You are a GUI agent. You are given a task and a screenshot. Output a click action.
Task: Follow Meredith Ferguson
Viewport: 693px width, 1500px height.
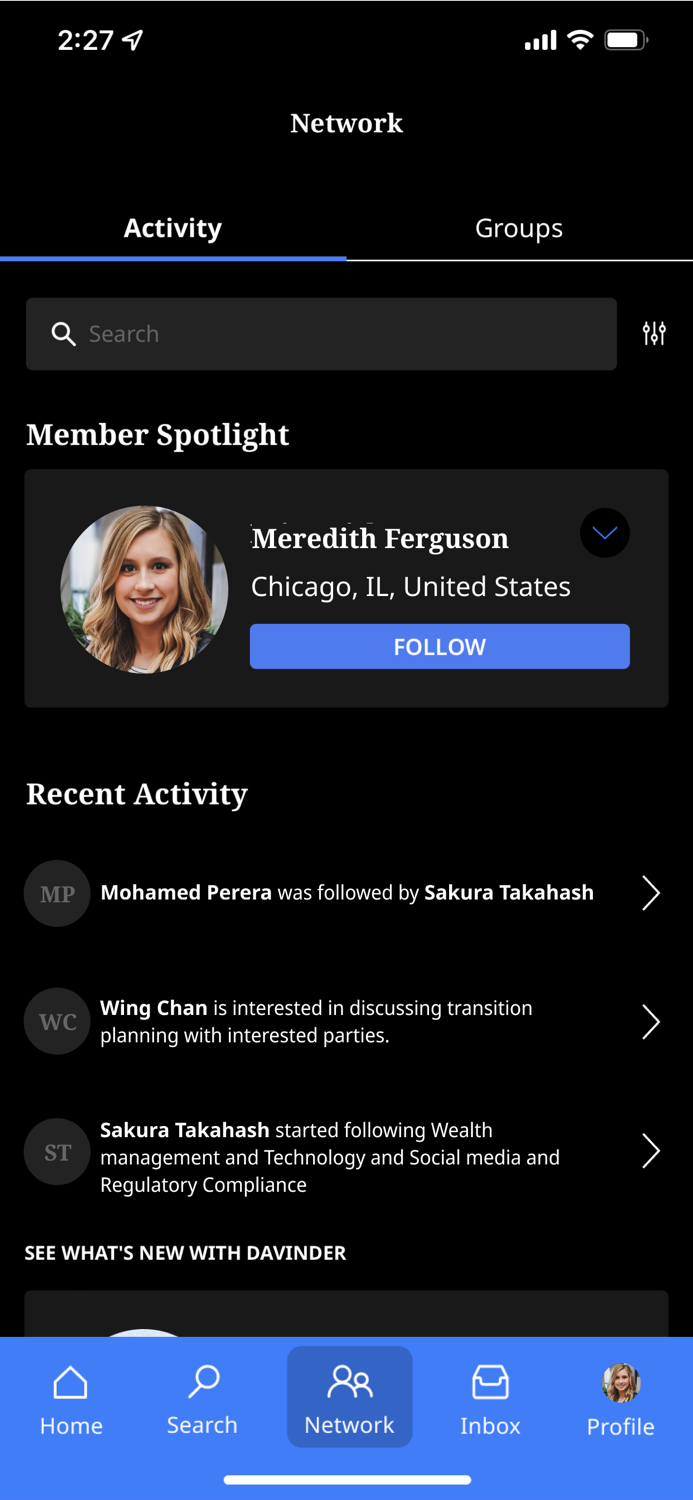(x=439, y=647)
